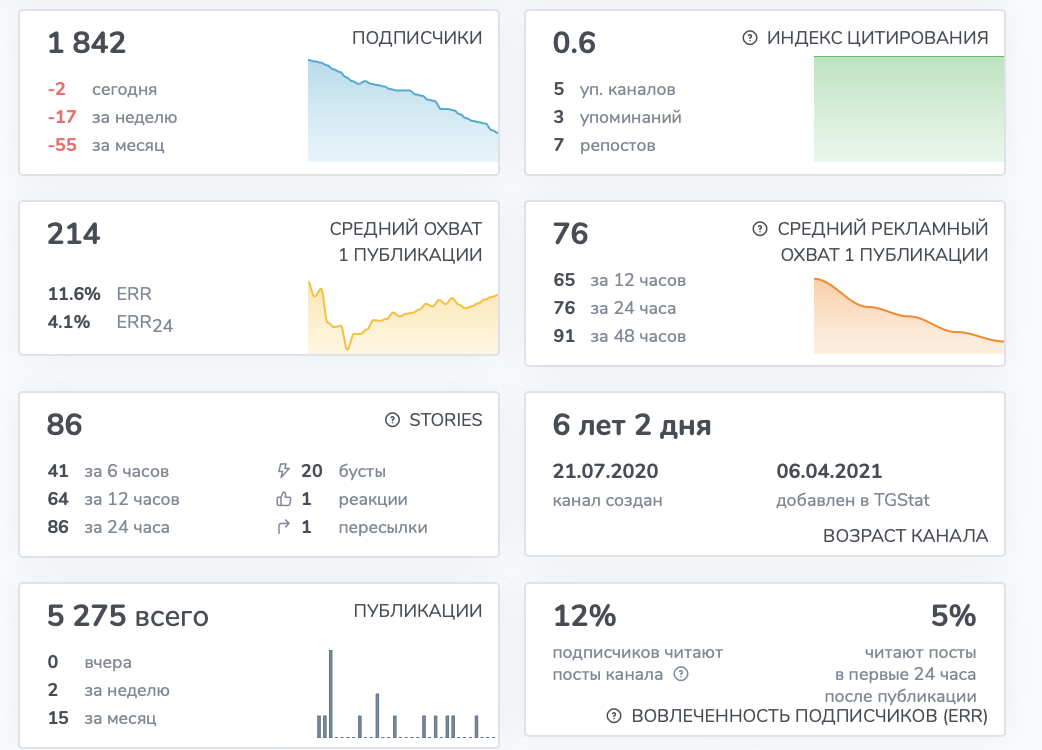The height and width of the screenshot is (750, 1042).
Task: Click help icon next to СРЕДНИЙ РЕКЛАМНЫЙ ОХВАТ
Action: point(760,229)
